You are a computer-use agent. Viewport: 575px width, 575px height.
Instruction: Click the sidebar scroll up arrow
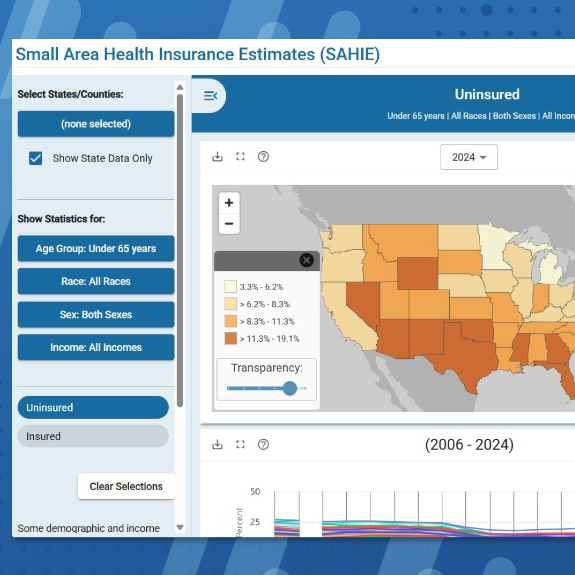click(x=180, y=87)
